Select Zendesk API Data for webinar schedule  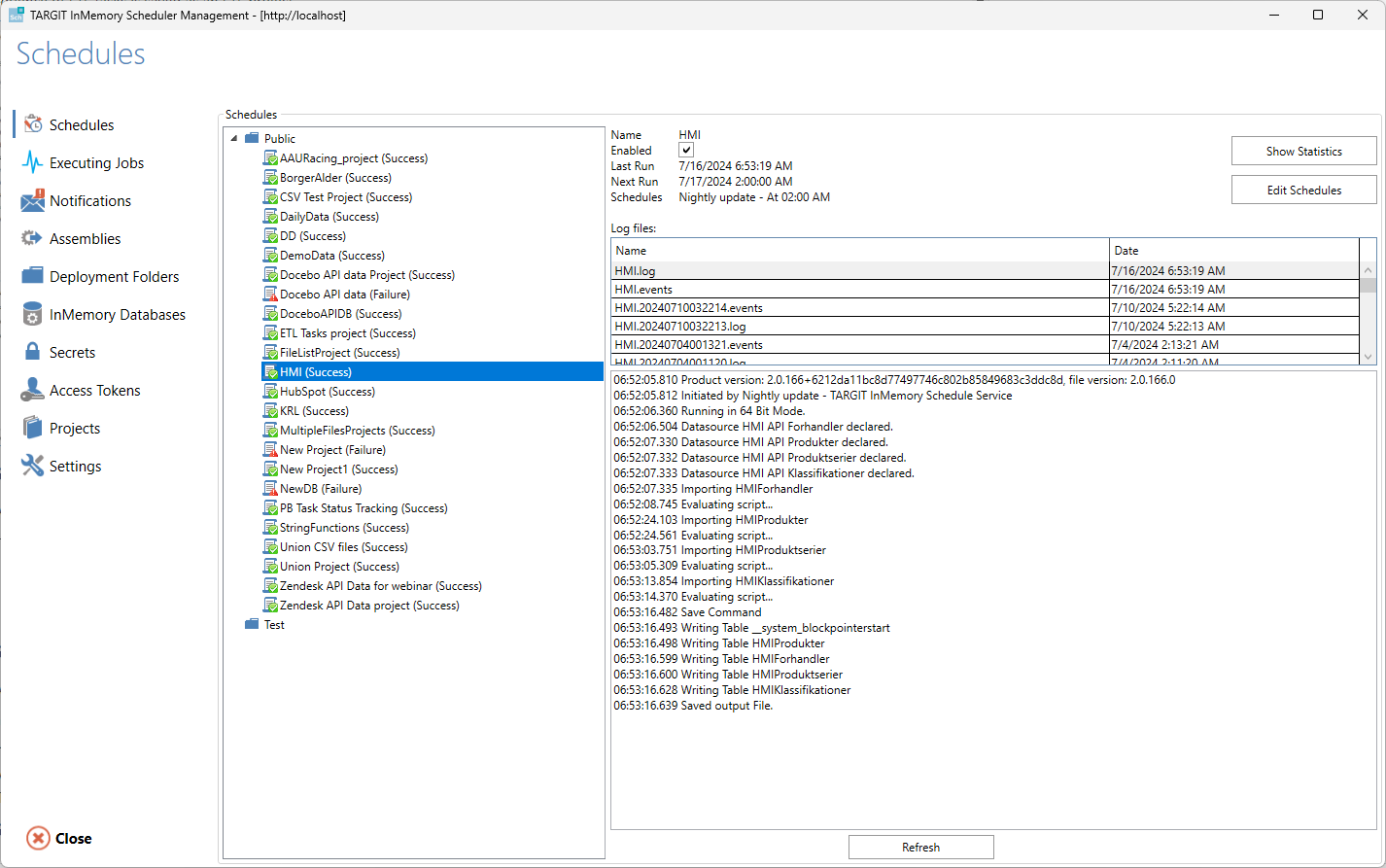[x=381, y=586]
